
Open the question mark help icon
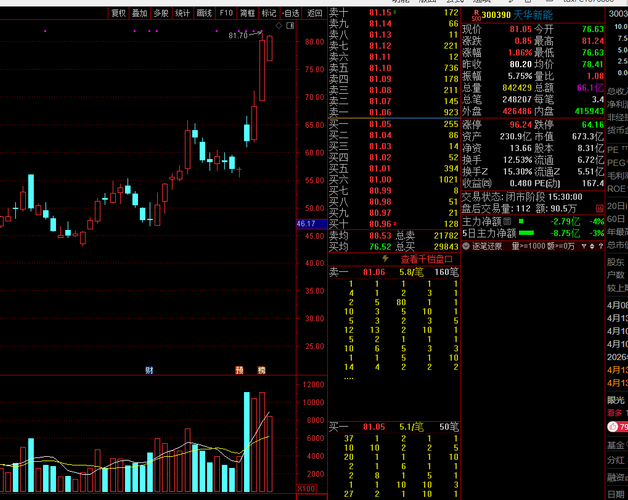click(x=600, y=246)
